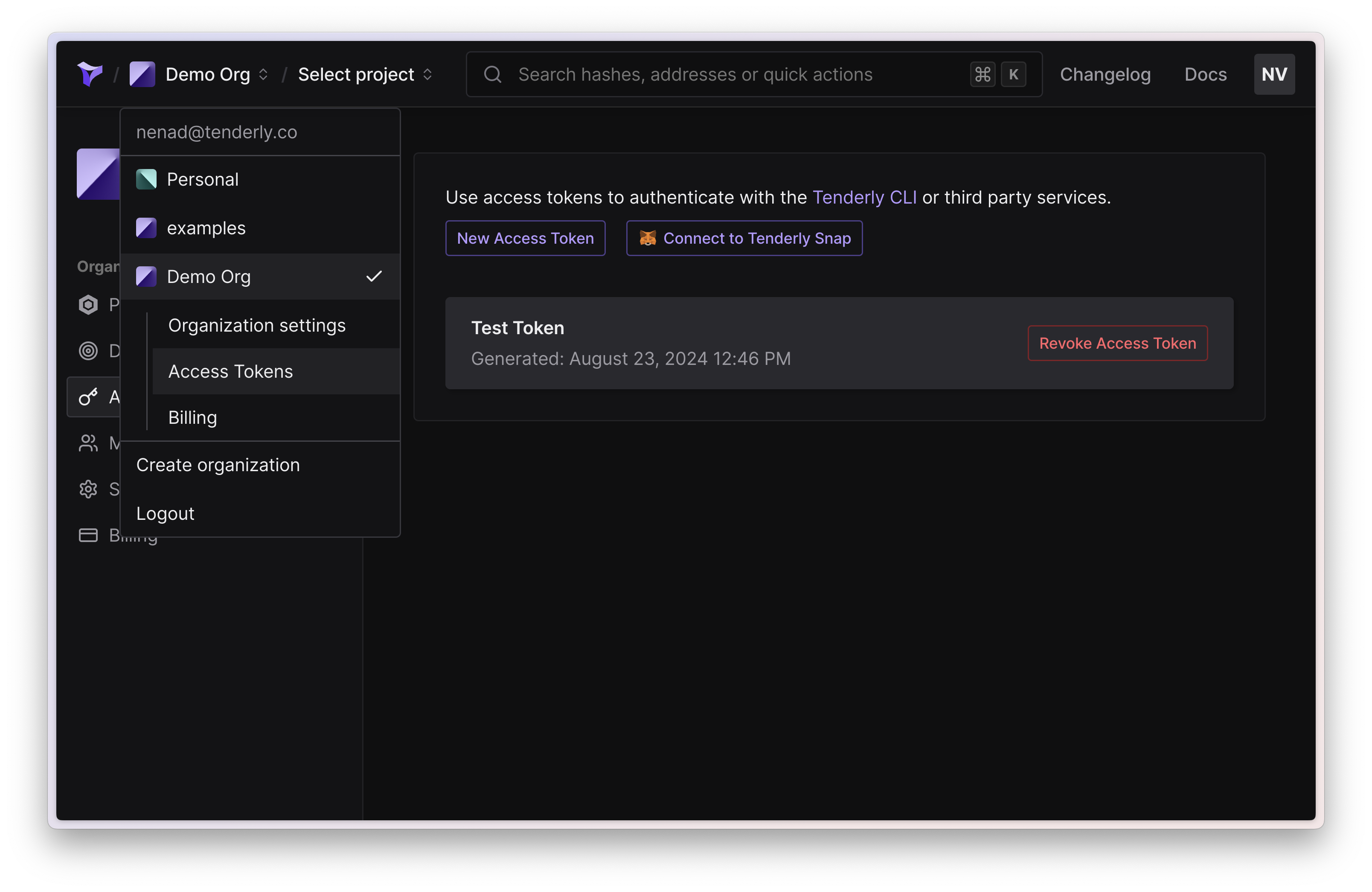Click the nenad@tenderly.co email text
The height and width of the screenshot is (892, 1372).
(x=216, y=132)
